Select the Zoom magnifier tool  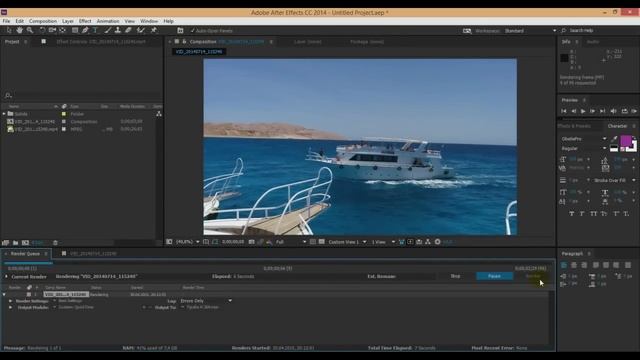pyautogui.click(x=30, y=30)
